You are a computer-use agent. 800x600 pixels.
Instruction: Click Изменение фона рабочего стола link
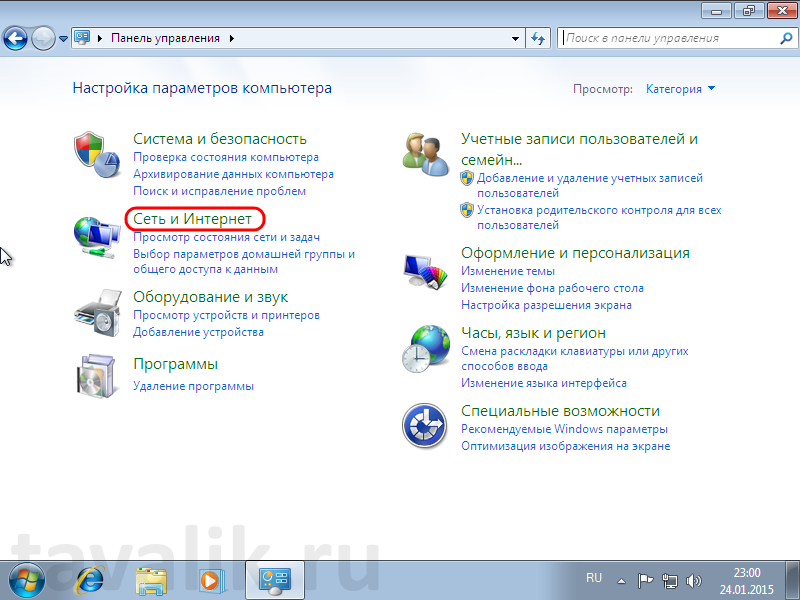click(552, 288)
